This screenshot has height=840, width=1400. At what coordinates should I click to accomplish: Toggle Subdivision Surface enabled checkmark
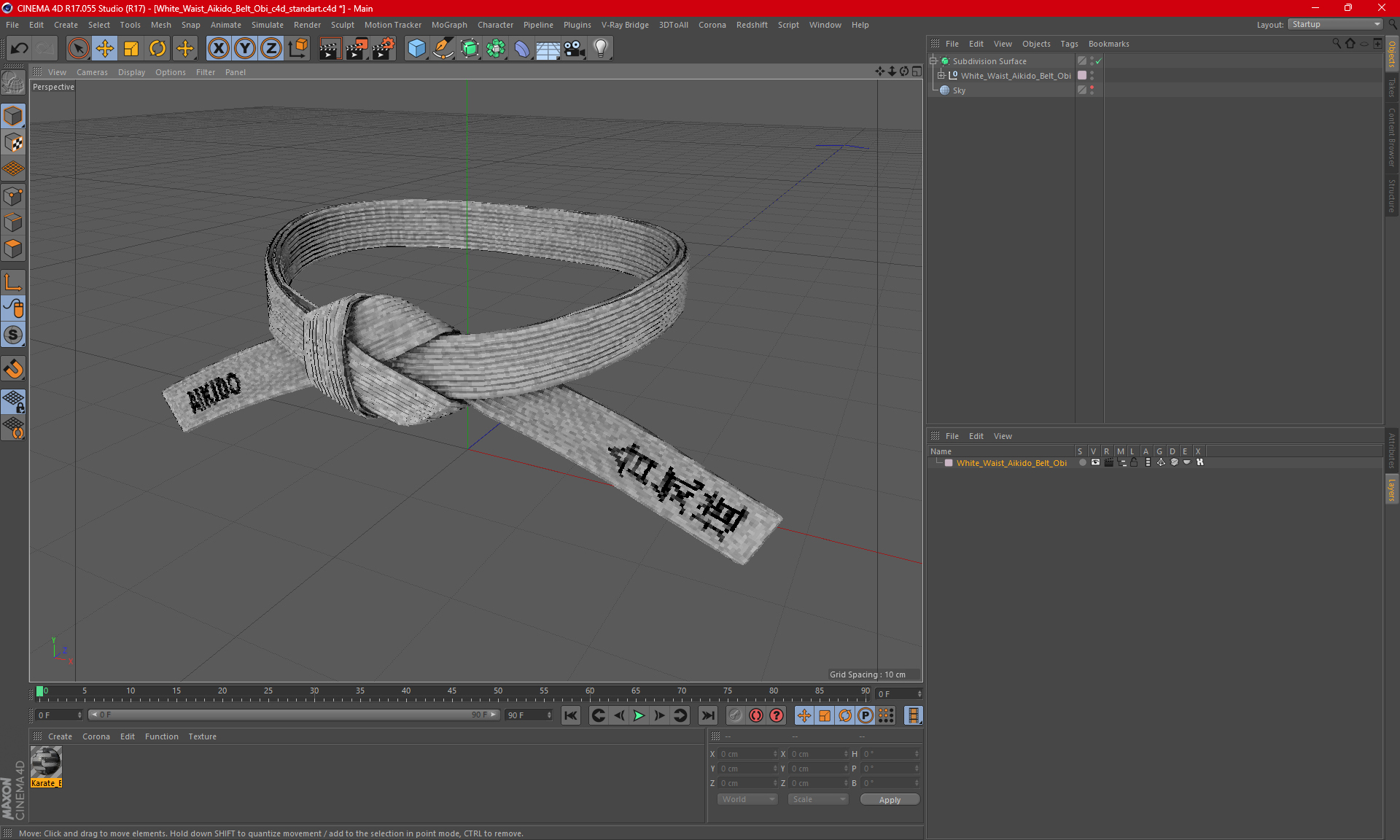[x=1099, y=61]
